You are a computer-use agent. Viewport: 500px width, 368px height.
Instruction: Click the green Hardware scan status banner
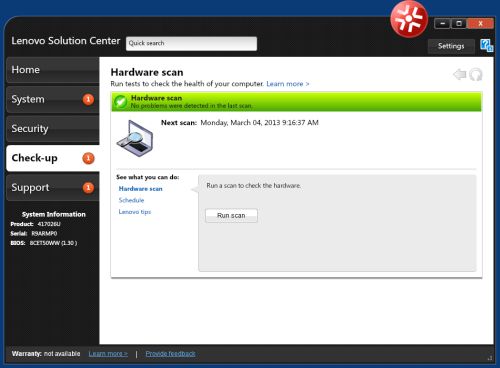296,102
